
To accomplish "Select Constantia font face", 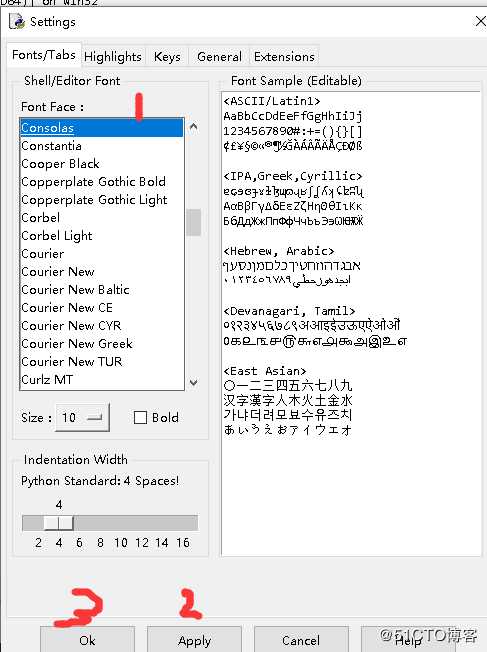I will pyautogui.click(x=101, y=146).
